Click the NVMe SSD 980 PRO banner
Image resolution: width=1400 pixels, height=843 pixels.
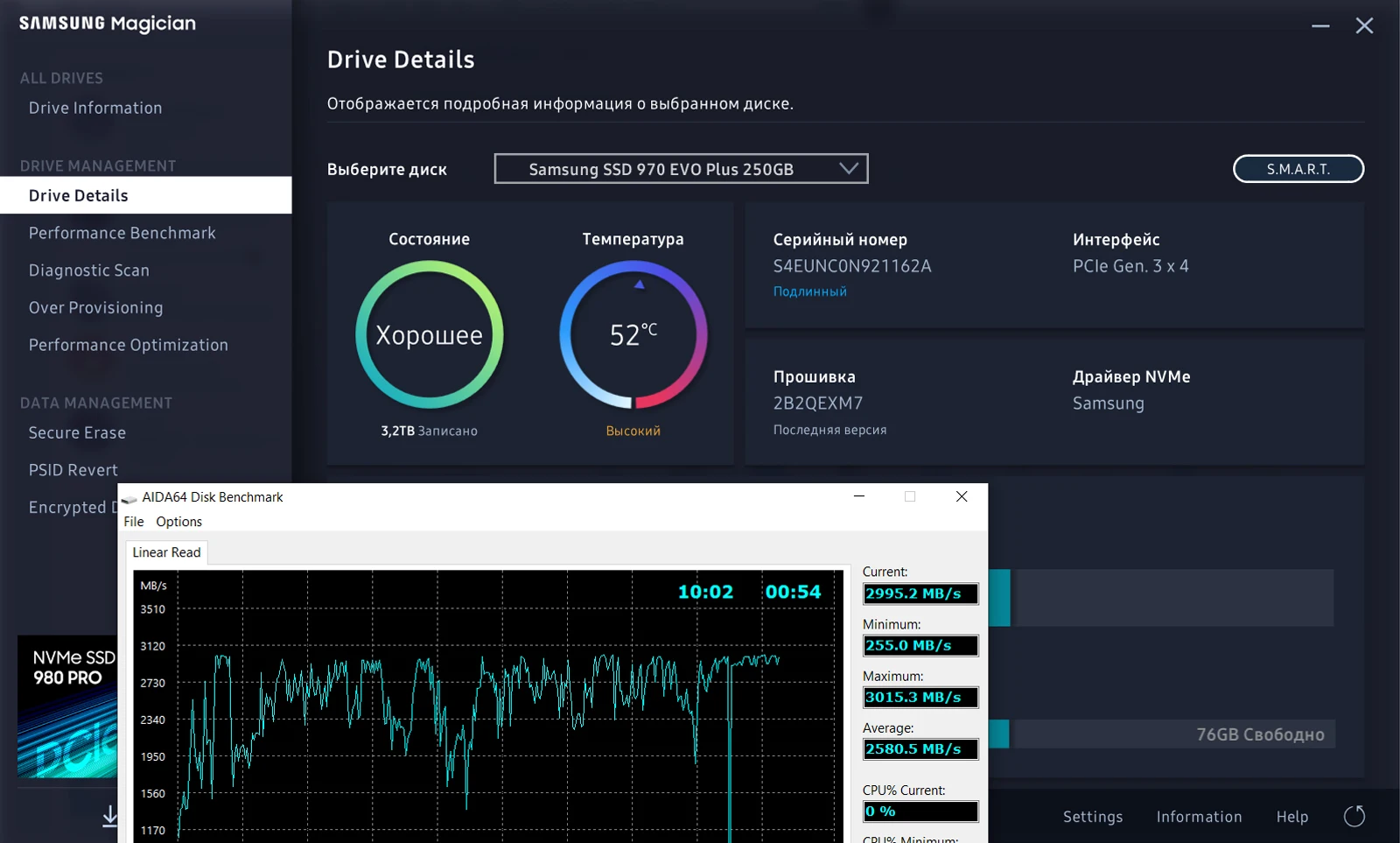click(67, 706)
